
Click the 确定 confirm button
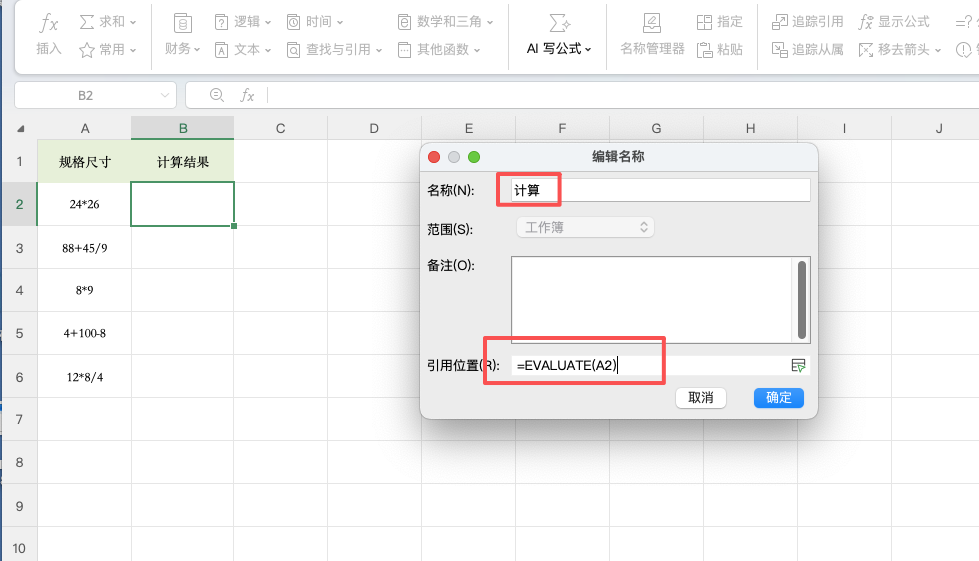pyautogui.click(x=779, y=398)
